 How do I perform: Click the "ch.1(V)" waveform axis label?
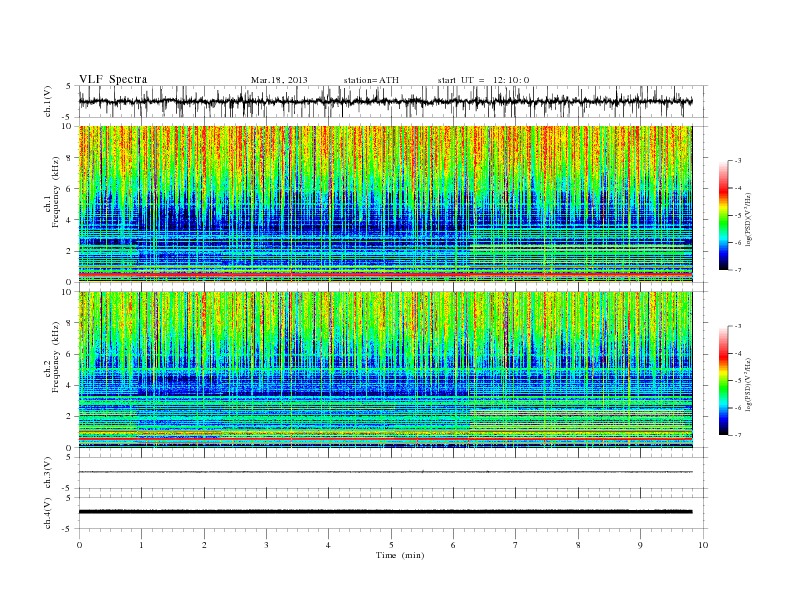(x=48, y=101)
